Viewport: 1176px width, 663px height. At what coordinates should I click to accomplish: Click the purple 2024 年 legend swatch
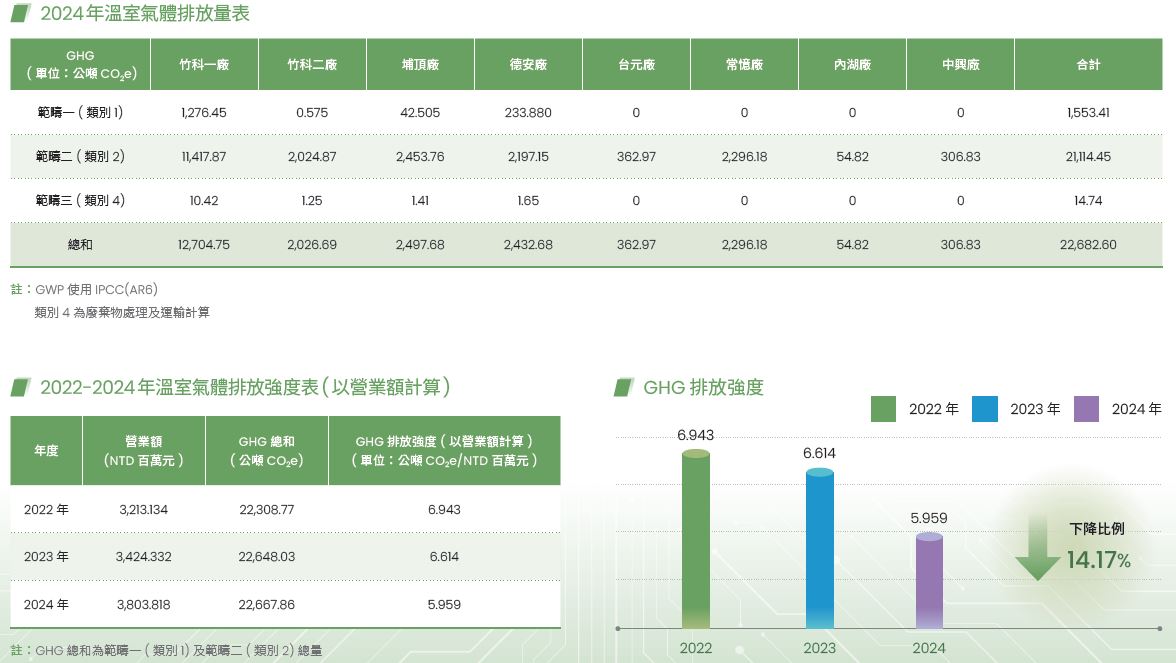[1086, 409]
